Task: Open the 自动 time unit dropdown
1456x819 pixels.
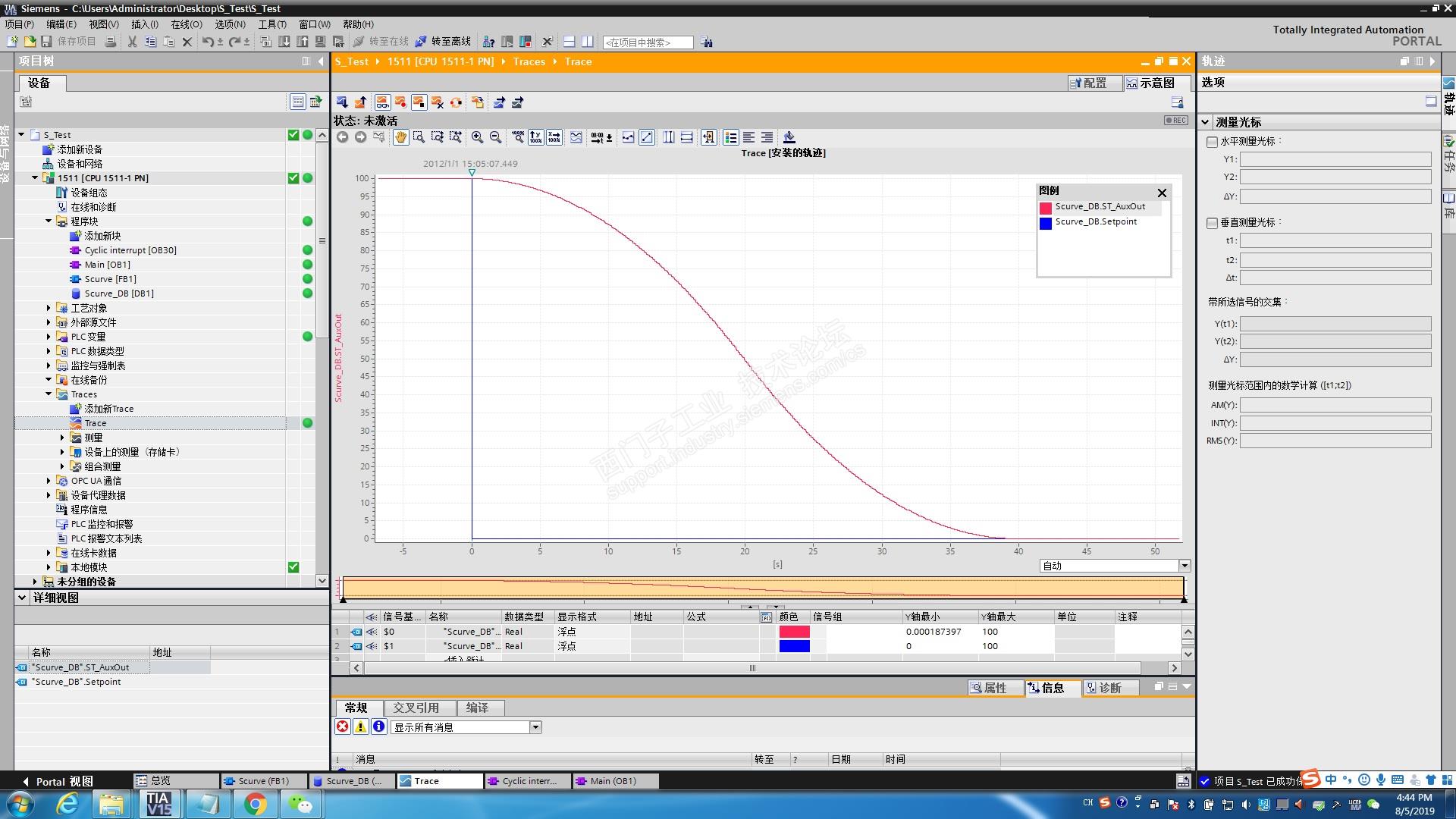Action: (x=1184, y=566)
